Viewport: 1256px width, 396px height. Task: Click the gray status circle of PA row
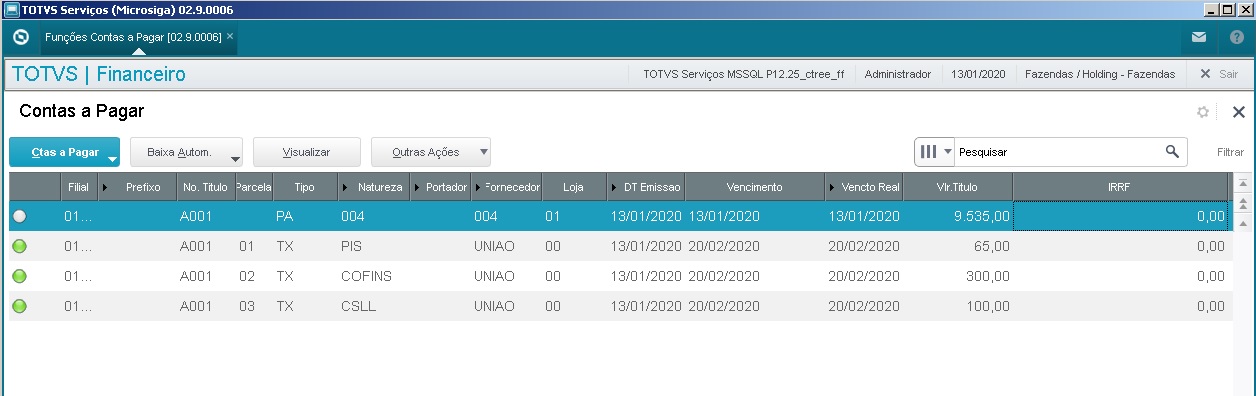pyautogui.click(x=20, y=216)
